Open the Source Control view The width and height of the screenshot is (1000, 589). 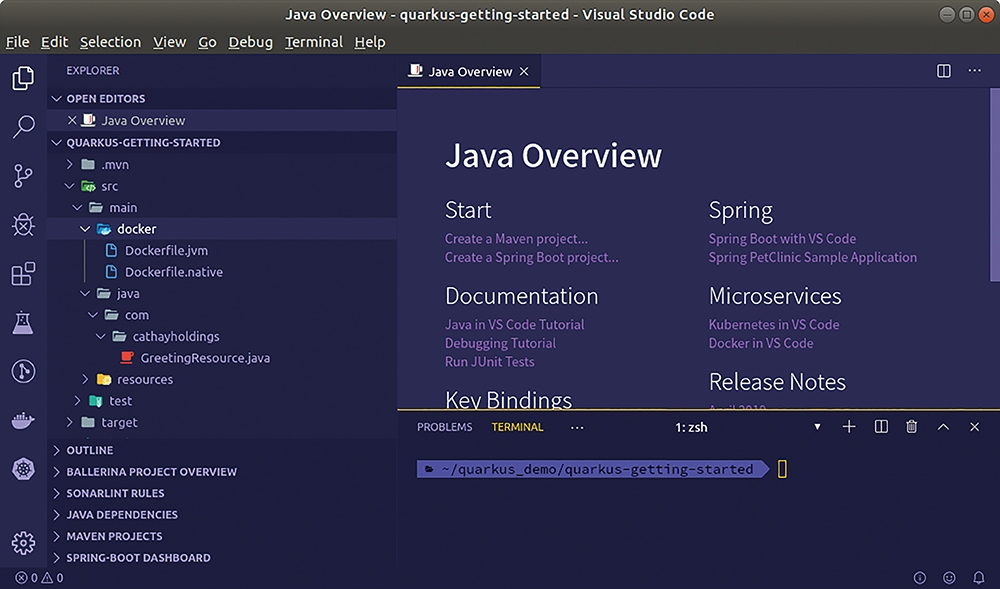[23, 175]
